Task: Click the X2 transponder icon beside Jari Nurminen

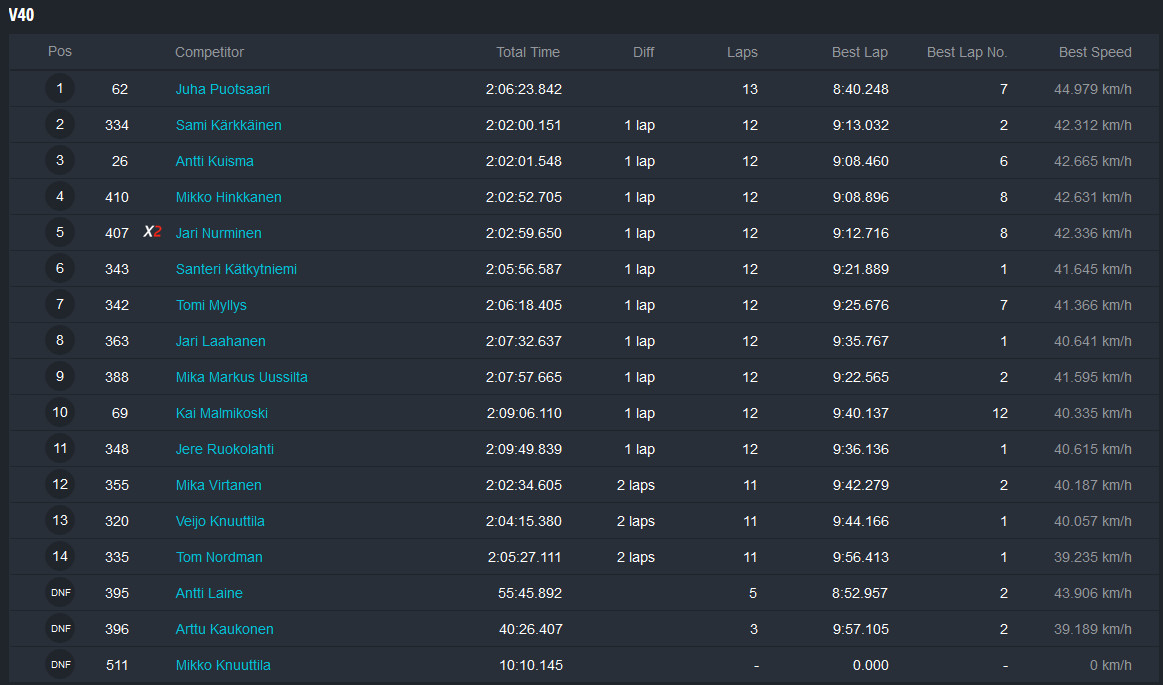Action: point(152,232)
